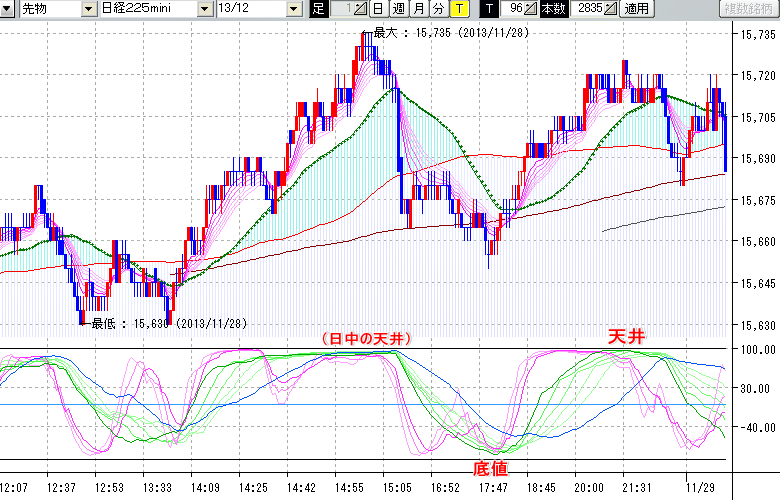Click the 足 period value field
Image resolution: width=780 pixels, height=500 pixels.
pos(341,9)
